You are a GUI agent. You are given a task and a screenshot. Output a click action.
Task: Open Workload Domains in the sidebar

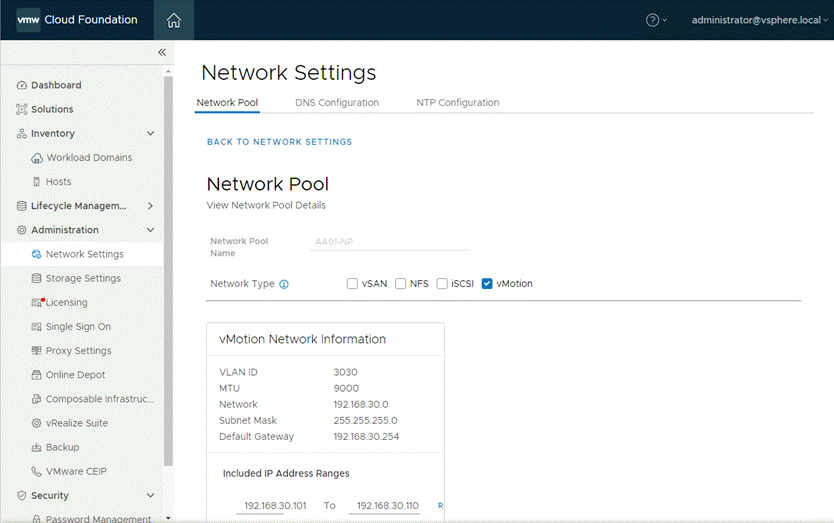click(89, 158)
